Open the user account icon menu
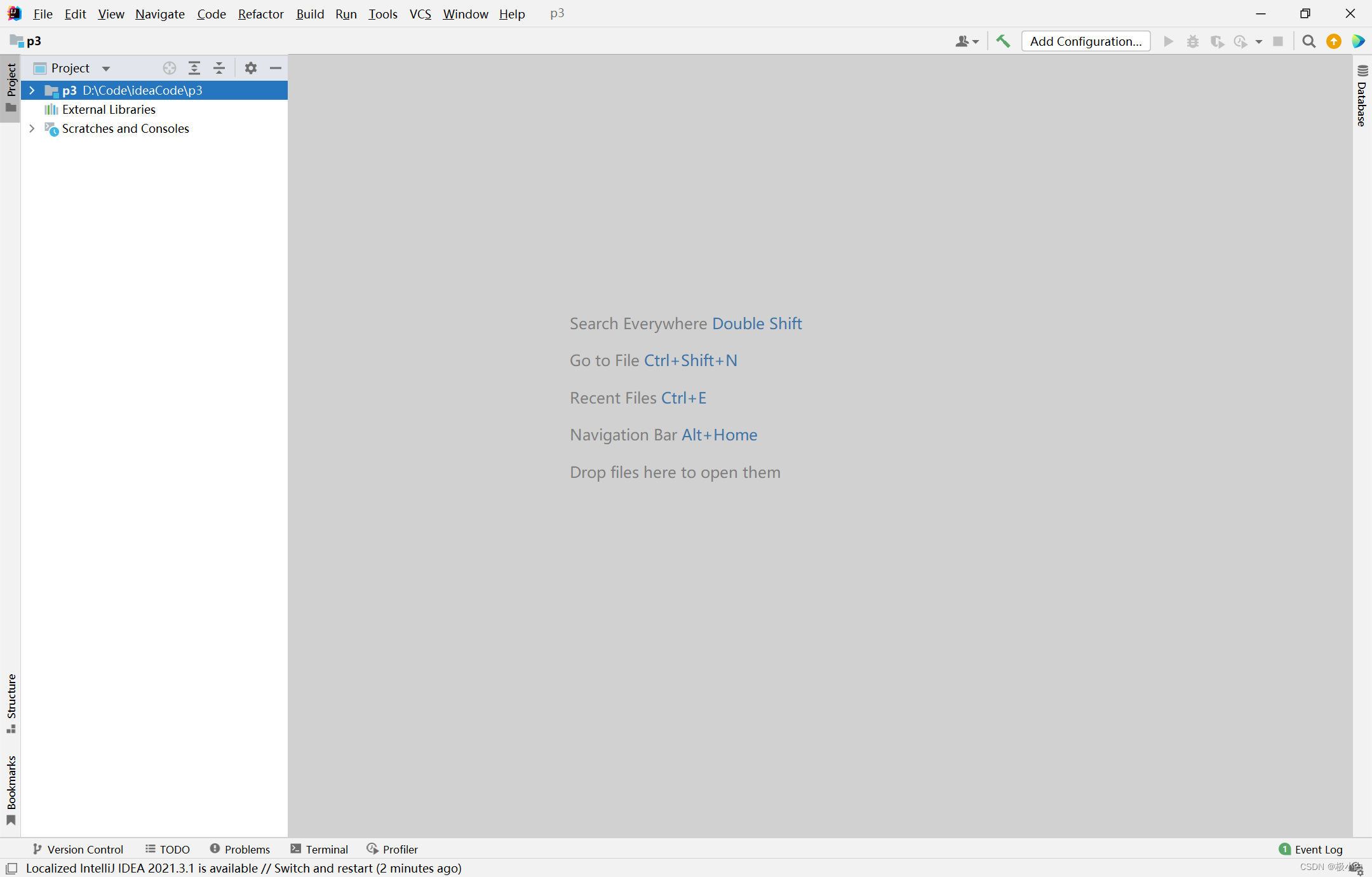The width and height of the screenshot is (1372, 877). (x=967, y=41)
